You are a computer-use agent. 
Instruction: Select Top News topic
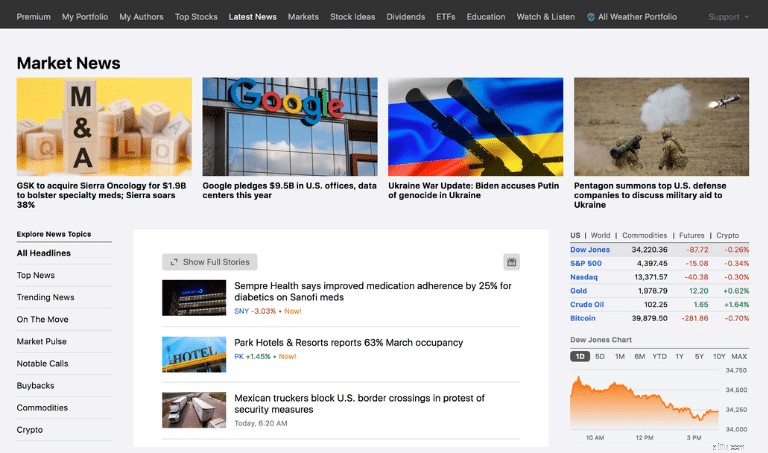point(36,275)
